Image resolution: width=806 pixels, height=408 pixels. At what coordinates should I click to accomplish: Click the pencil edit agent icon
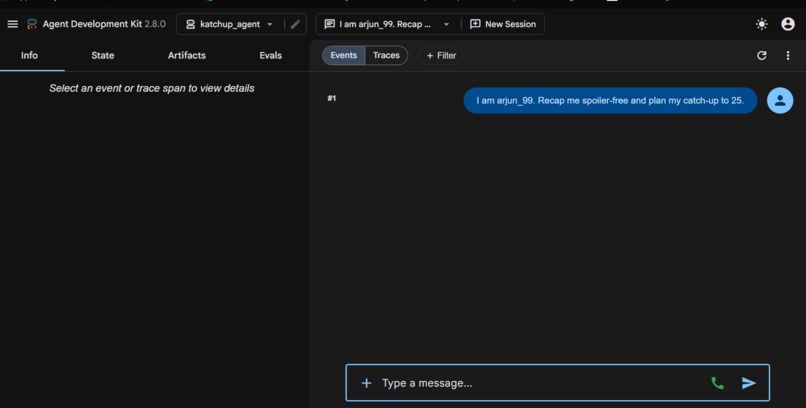pyautogui.click(x=295, y=24)
